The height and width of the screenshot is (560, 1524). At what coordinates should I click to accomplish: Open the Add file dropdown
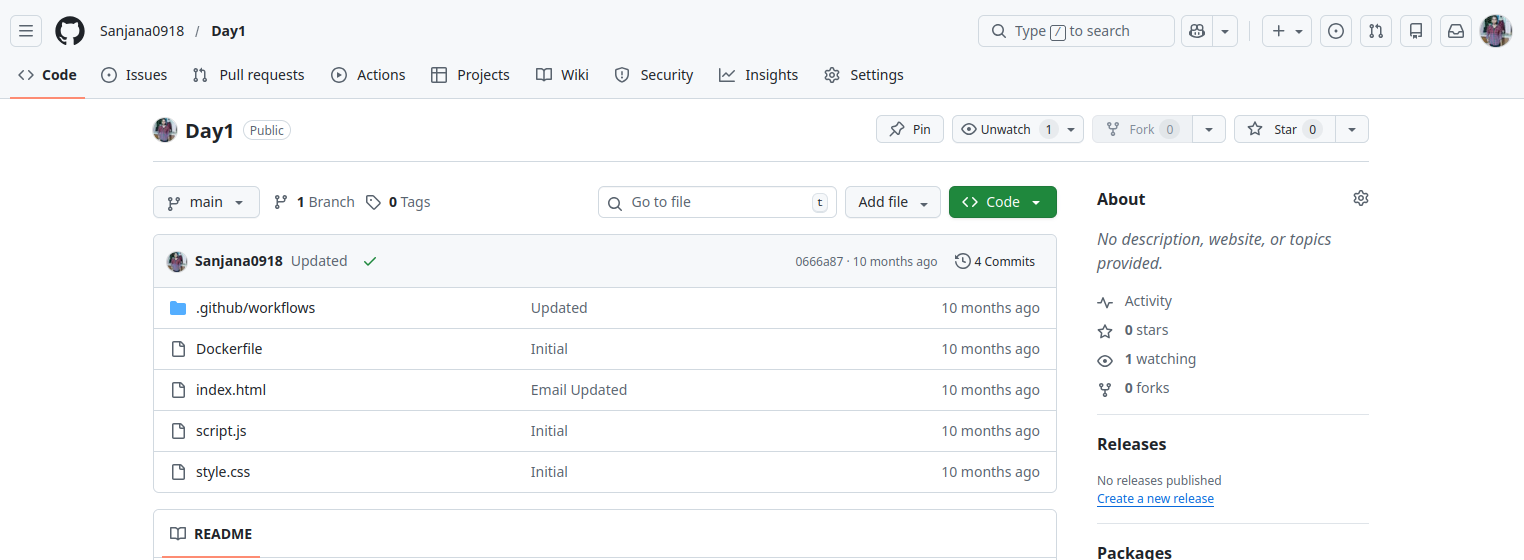[x=893, y=202]
